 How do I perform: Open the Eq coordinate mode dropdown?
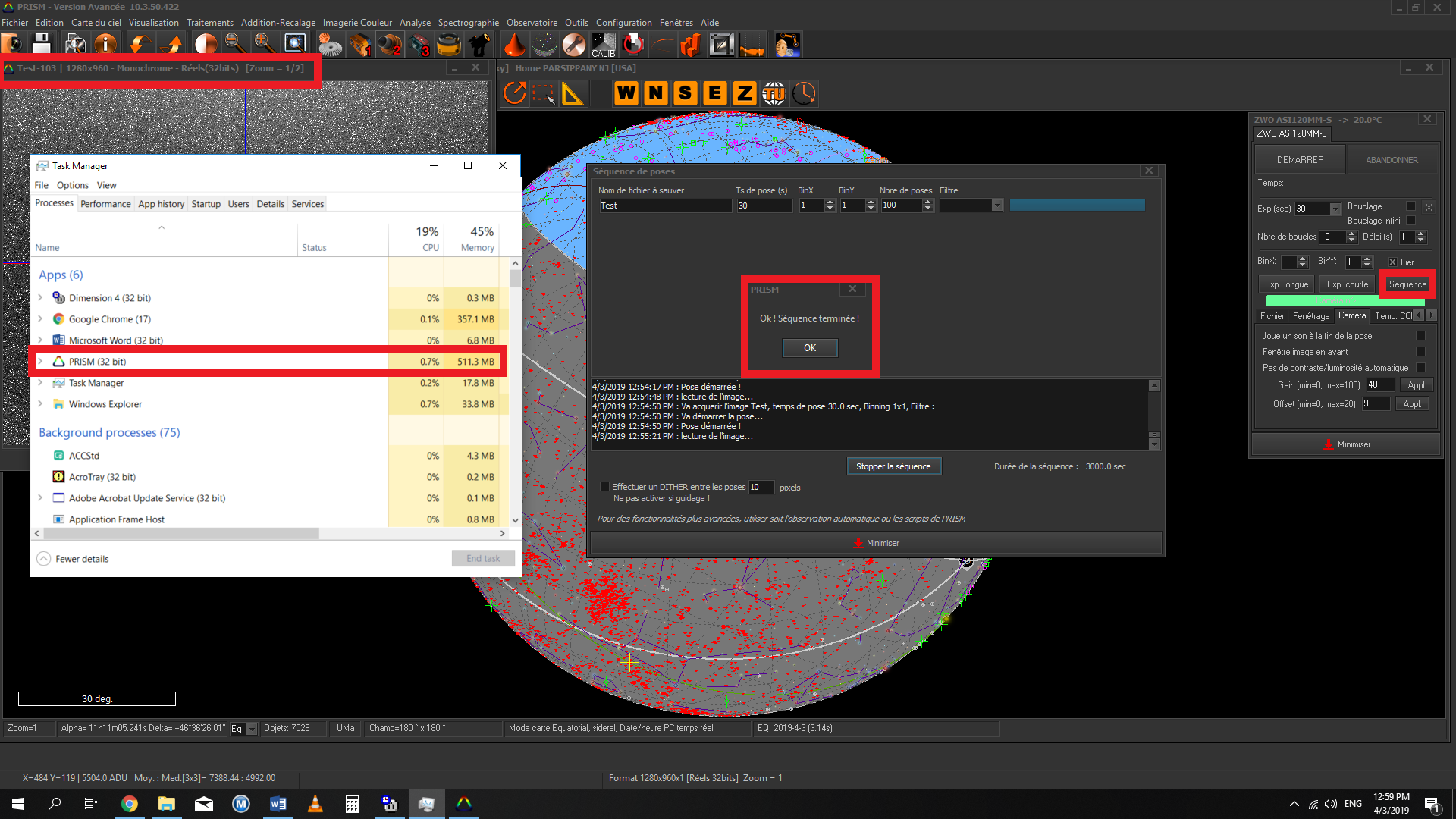[x=252, y=729]
